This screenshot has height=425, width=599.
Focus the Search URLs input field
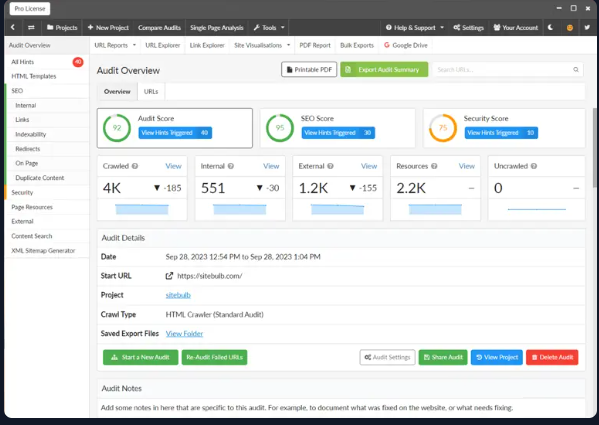pyautogui.click(x=508, y=69)
